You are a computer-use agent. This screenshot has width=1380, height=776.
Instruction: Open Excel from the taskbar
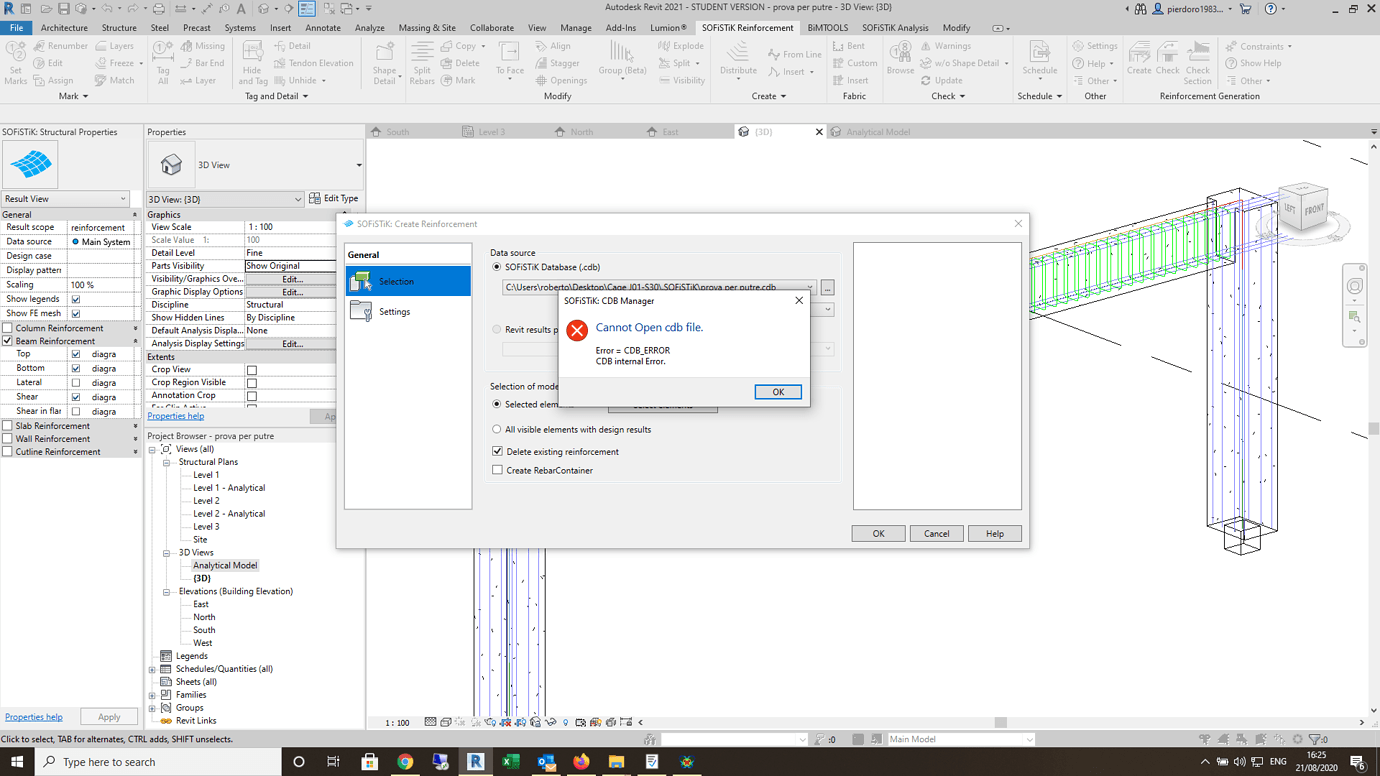pos(510,762)
